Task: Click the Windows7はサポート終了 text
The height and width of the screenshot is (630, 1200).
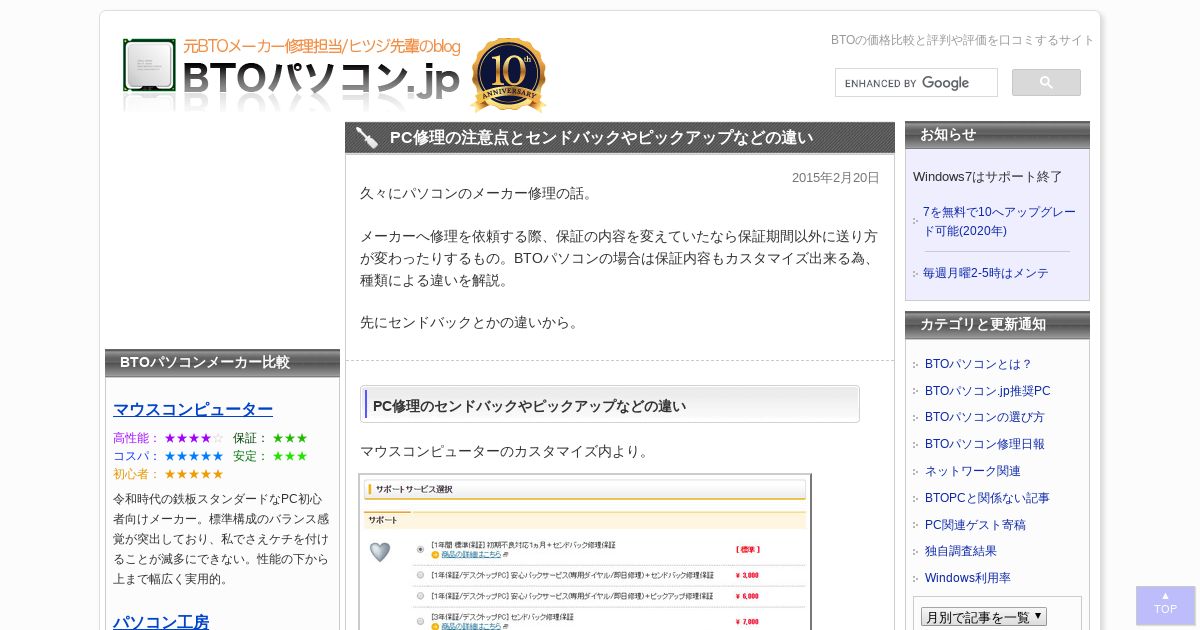Action: (x=988, y=177)
